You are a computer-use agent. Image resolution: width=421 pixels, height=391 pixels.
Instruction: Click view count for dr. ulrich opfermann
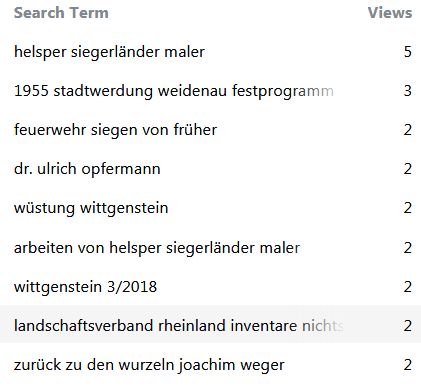(408, 169)
